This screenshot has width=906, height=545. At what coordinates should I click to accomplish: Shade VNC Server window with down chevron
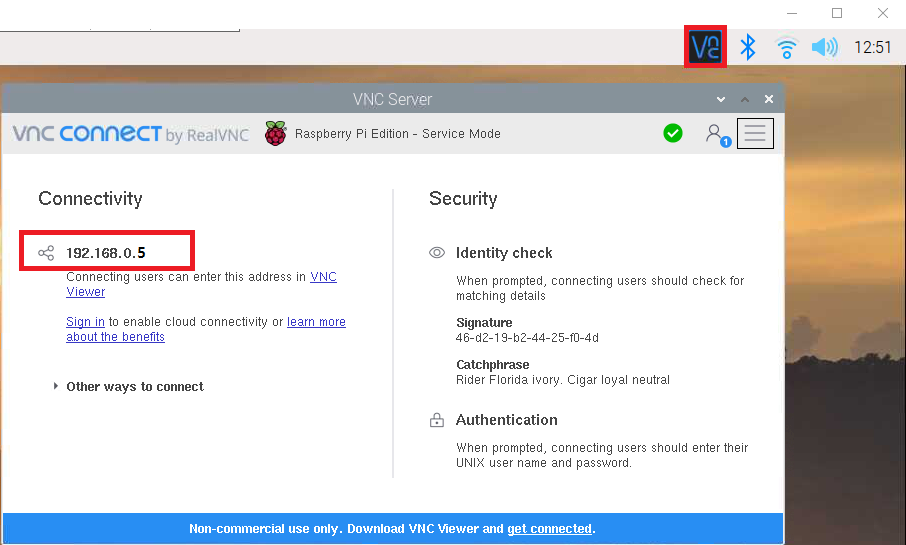[x=721, y=99]
